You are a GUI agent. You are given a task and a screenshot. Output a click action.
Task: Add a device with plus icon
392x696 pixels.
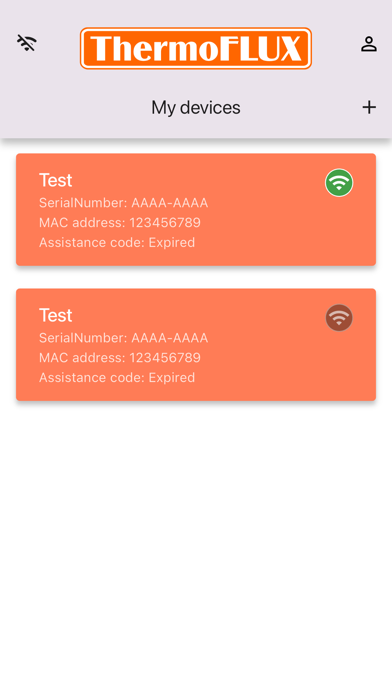point(369,107)
